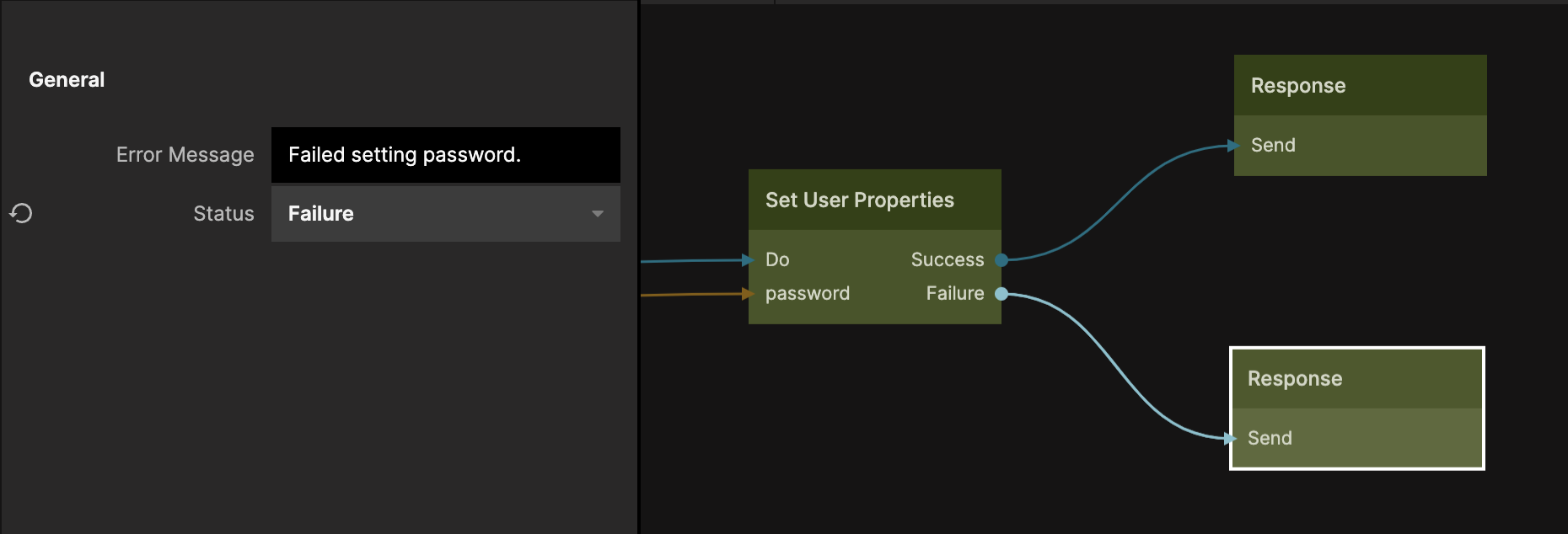
Task: Select the upper Response node header
Action: tap(1360, 86)
